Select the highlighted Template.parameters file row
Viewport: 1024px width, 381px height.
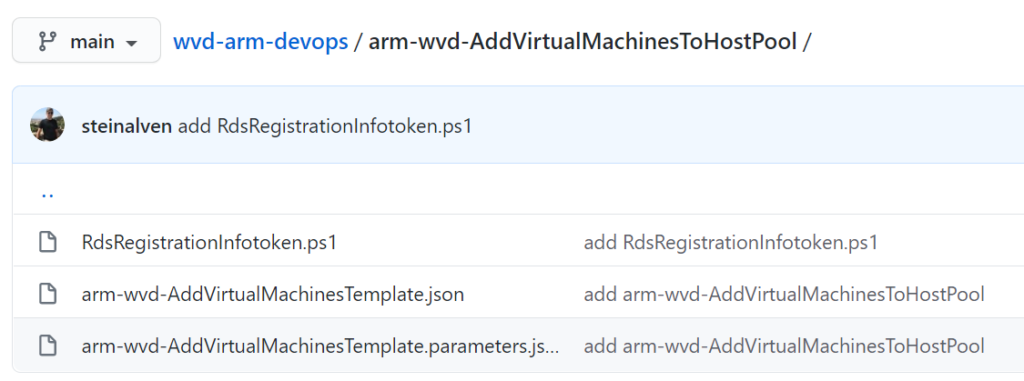coord(518,345)
